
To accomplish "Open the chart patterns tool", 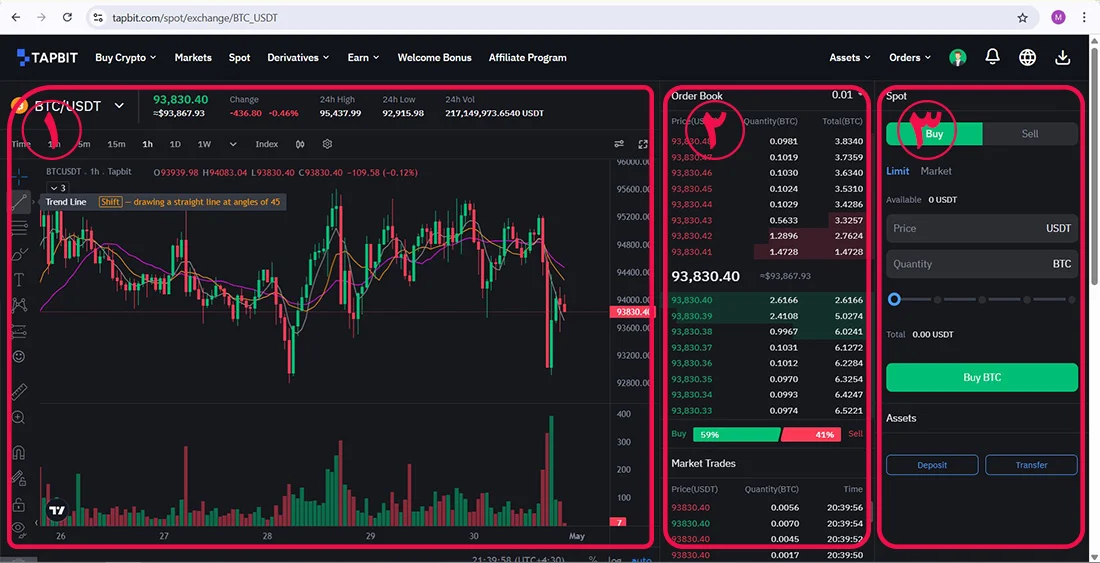I will tap(19, 305).
